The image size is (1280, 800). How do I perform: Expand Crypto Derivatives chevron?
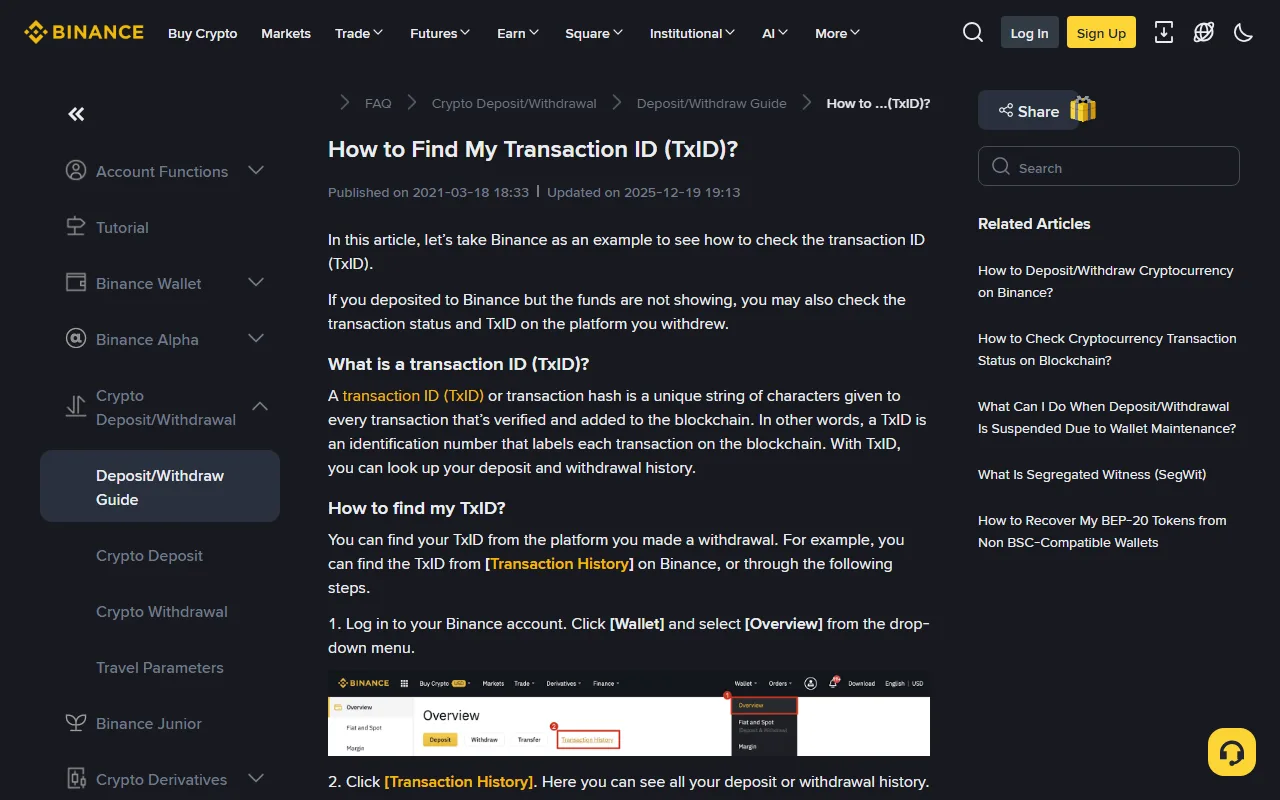(x=256, y=779)
